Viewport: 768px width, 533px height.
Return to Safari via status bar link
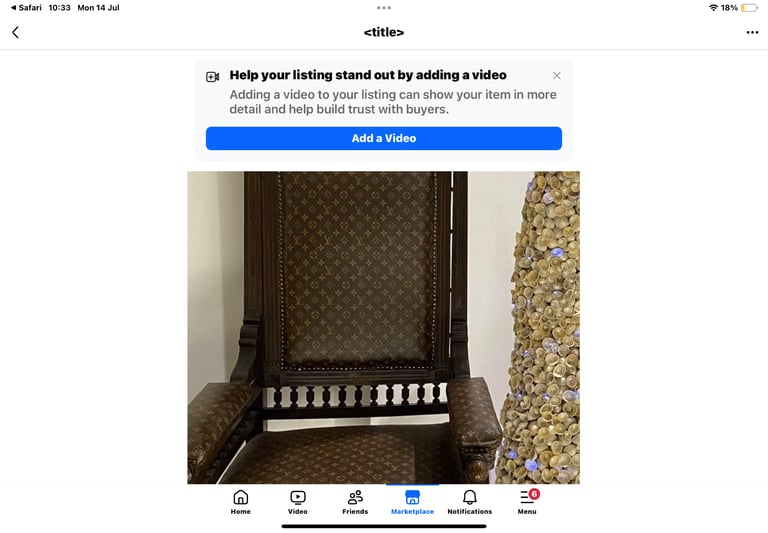[x=26, y=8]
